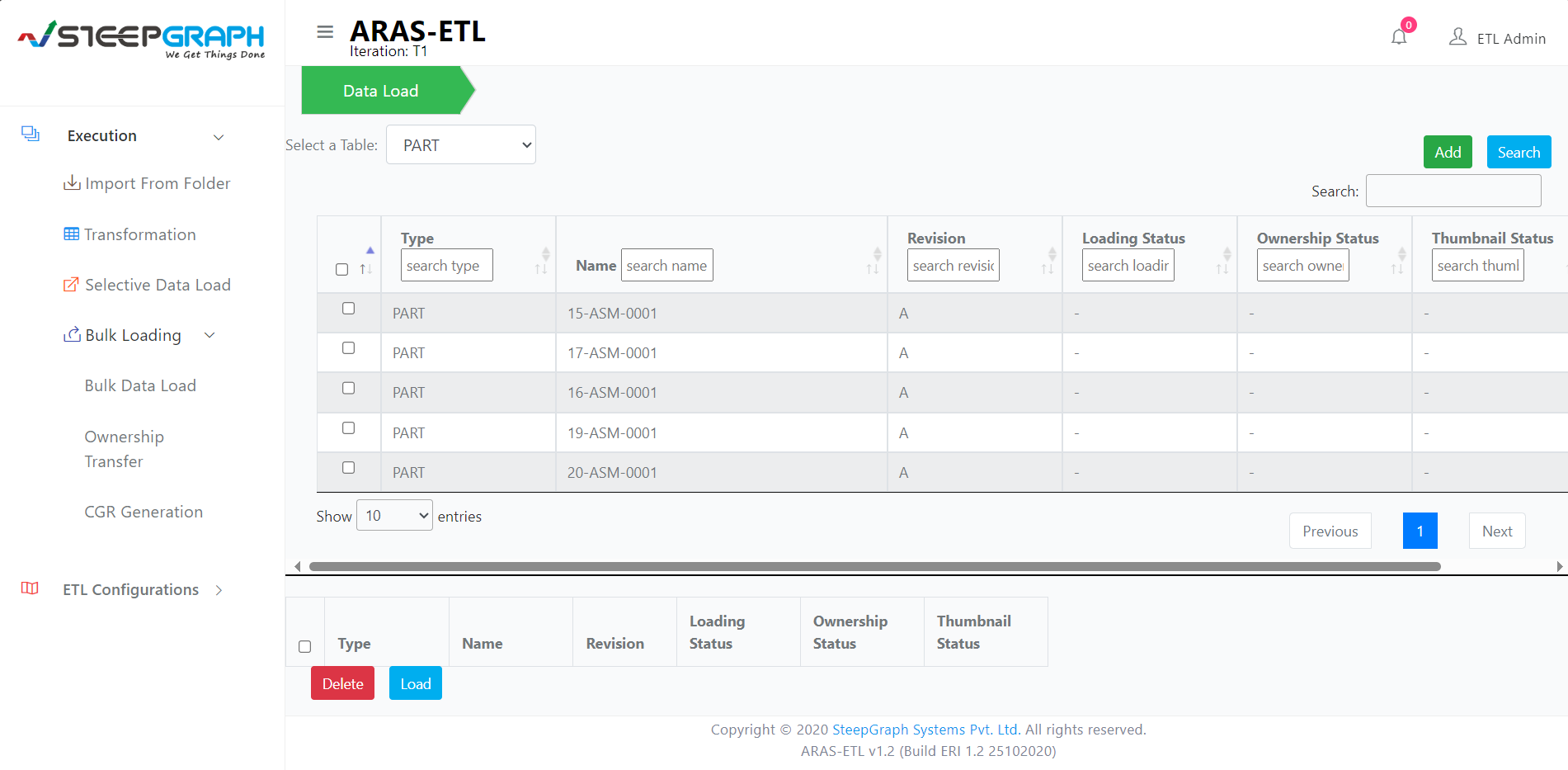Click the Search button

pos(1519,152)
